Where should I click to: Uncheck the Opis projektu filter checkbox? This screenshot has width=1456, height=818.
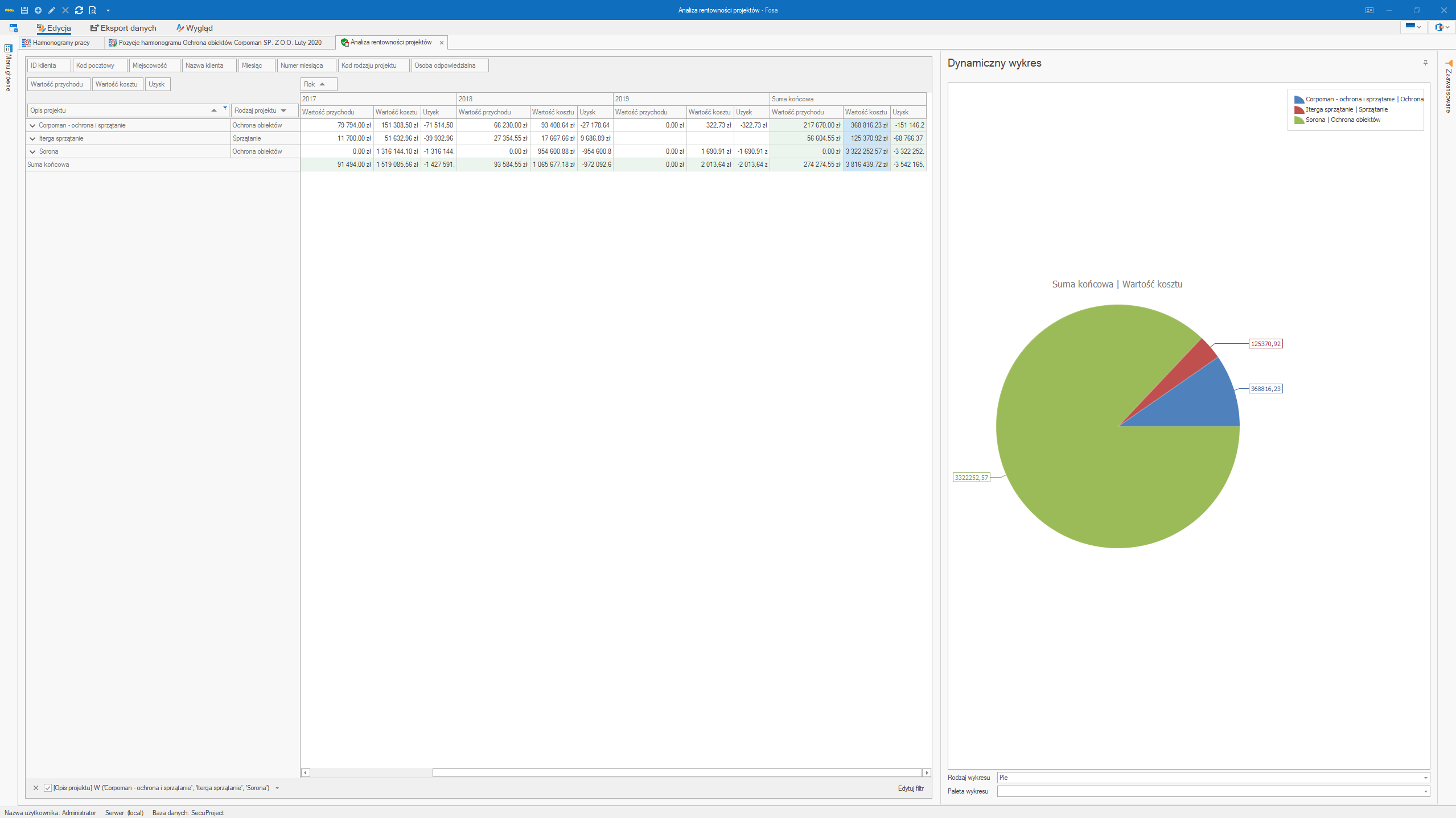(x=48, y=788)
